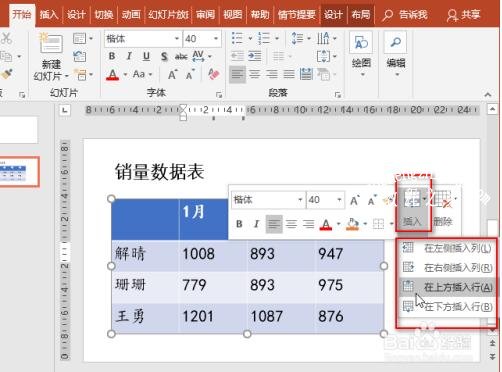Click the 共享 share button

coord(463,15)
